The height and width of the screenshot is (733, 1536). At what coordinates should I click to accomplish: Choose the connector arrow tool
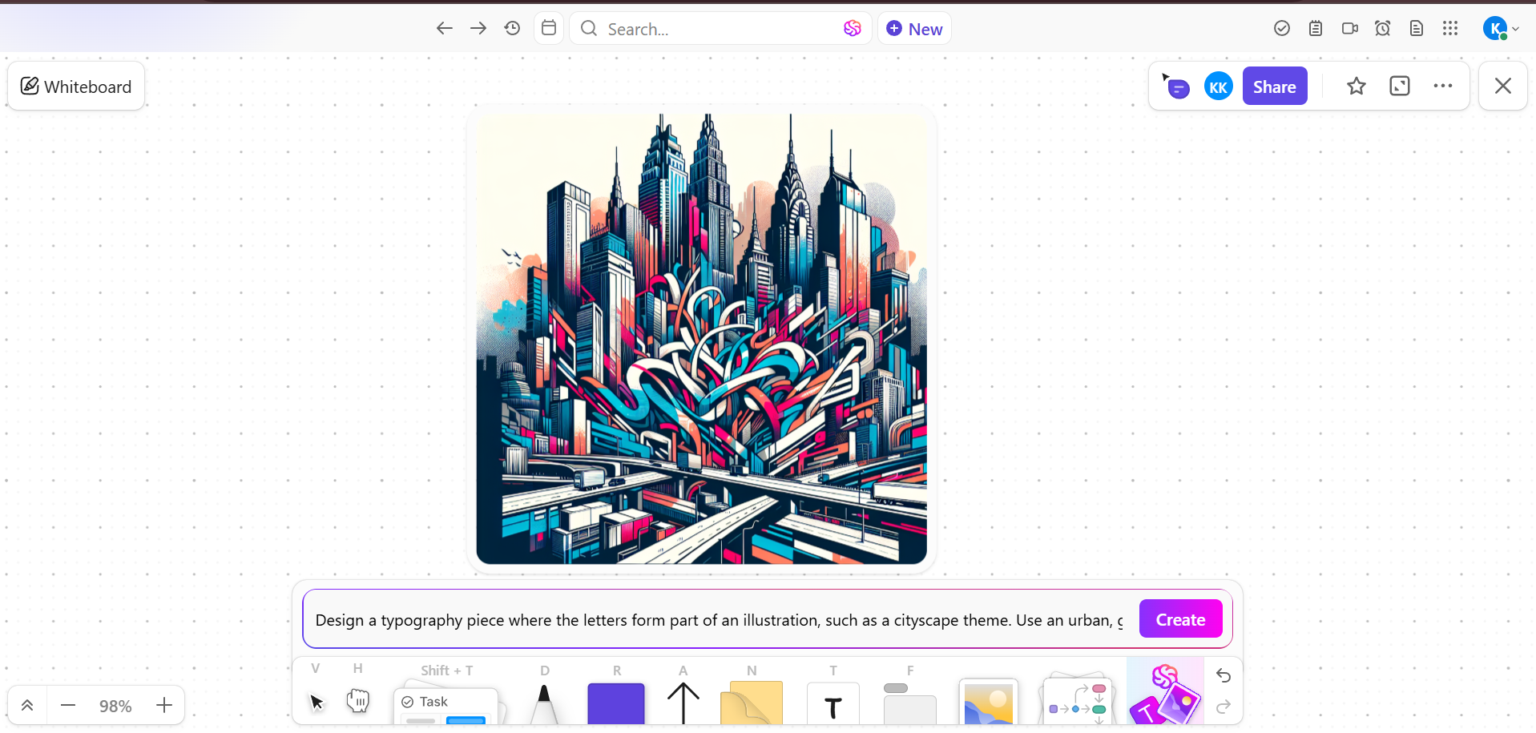[x=683, y=700]
